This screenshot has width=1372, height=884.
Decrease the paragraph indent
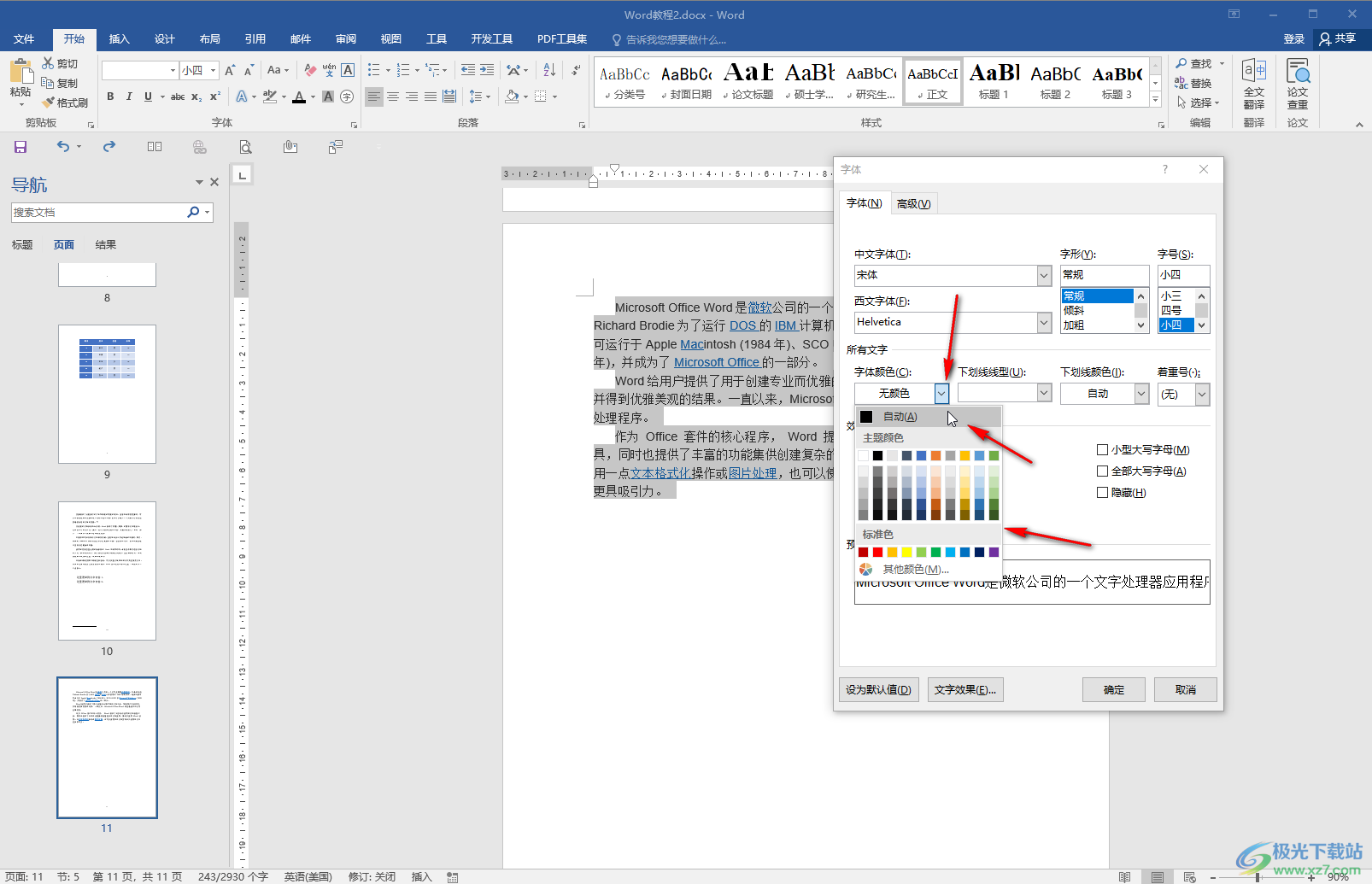coord(468,70)
